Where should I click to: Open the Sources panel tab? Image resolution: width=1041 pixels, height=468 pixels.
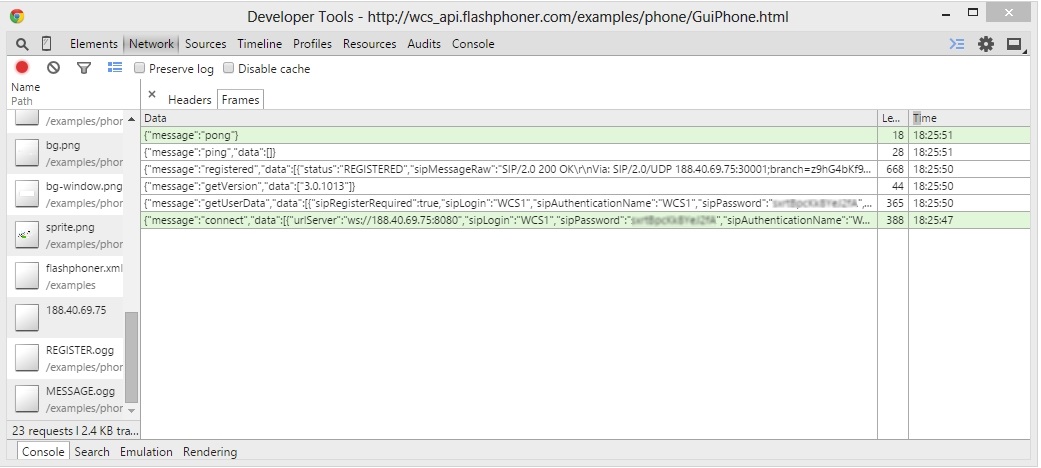click(x=205, y=44)
